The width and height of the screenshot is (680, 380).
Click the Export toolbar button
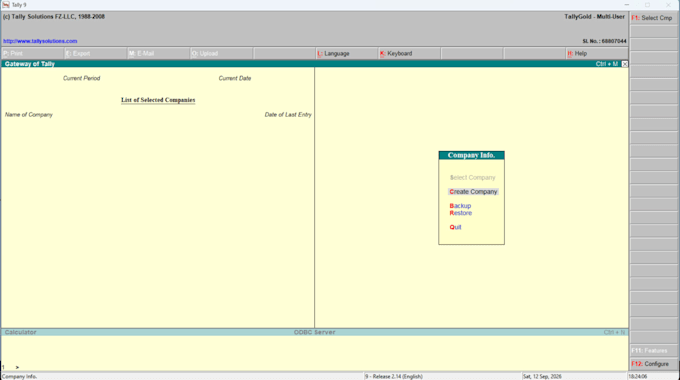tap(95, 53)
